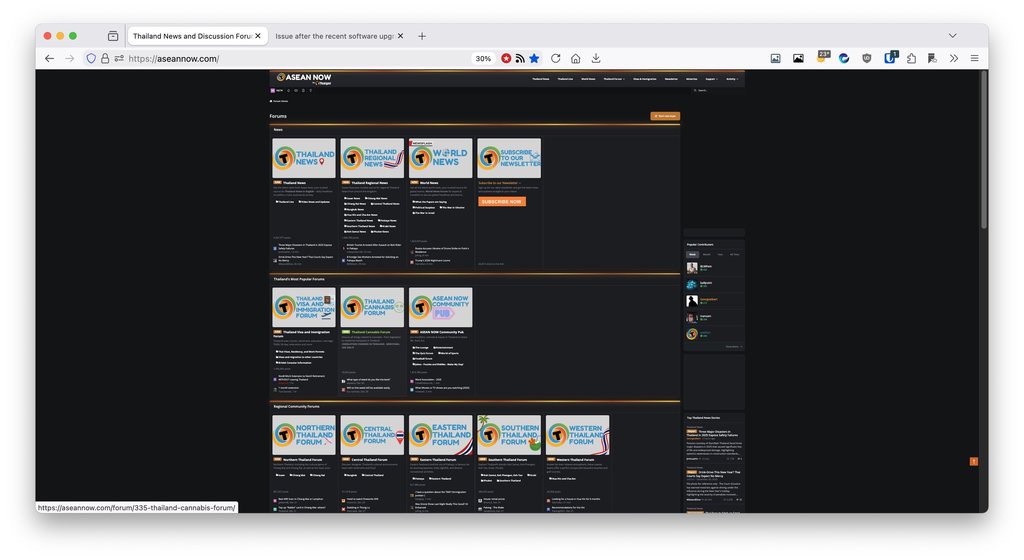Close the Thailand News and Discussion tab

pos(258,36)
